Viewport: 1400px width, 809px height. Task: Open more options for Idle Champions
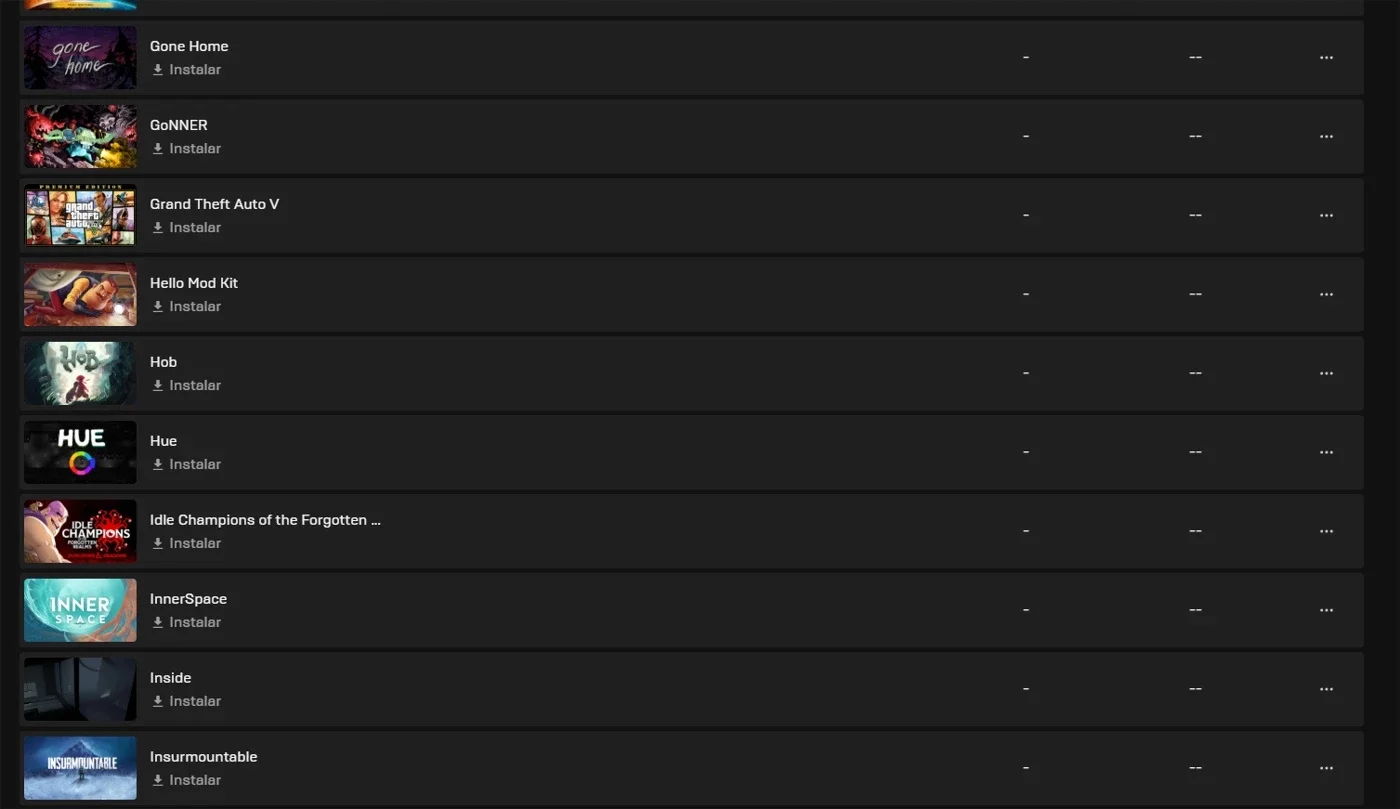1326,532
